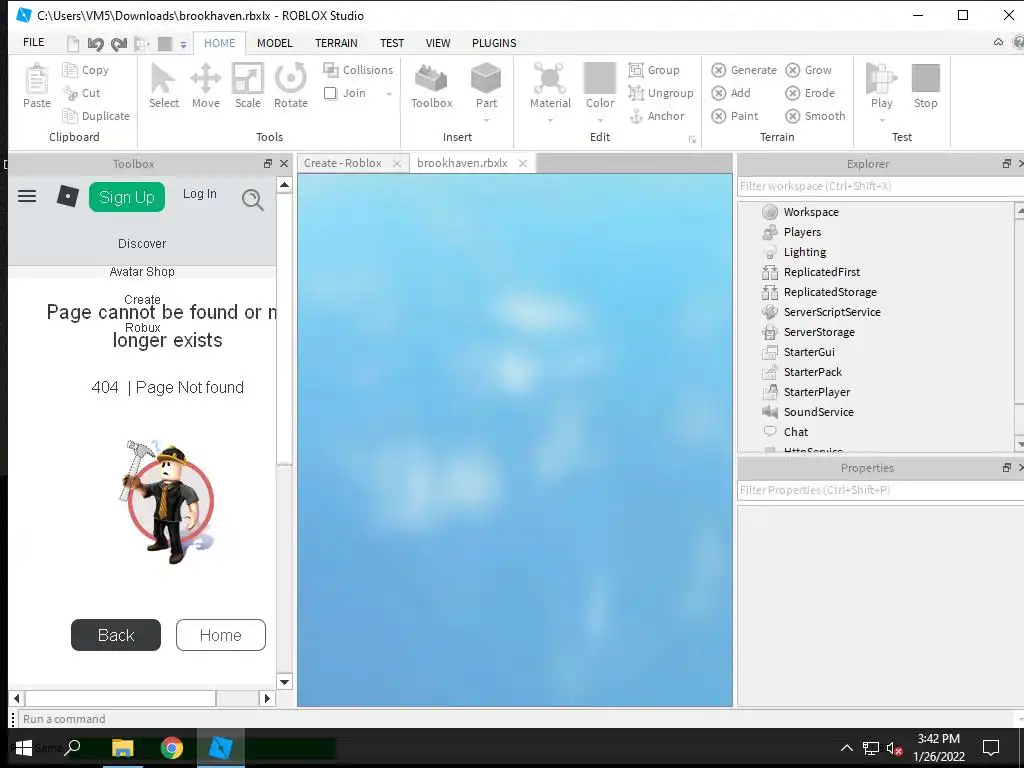Open the terrain Generate tool
This screenshot has height=768, width=1024.
tap(744, 70)
